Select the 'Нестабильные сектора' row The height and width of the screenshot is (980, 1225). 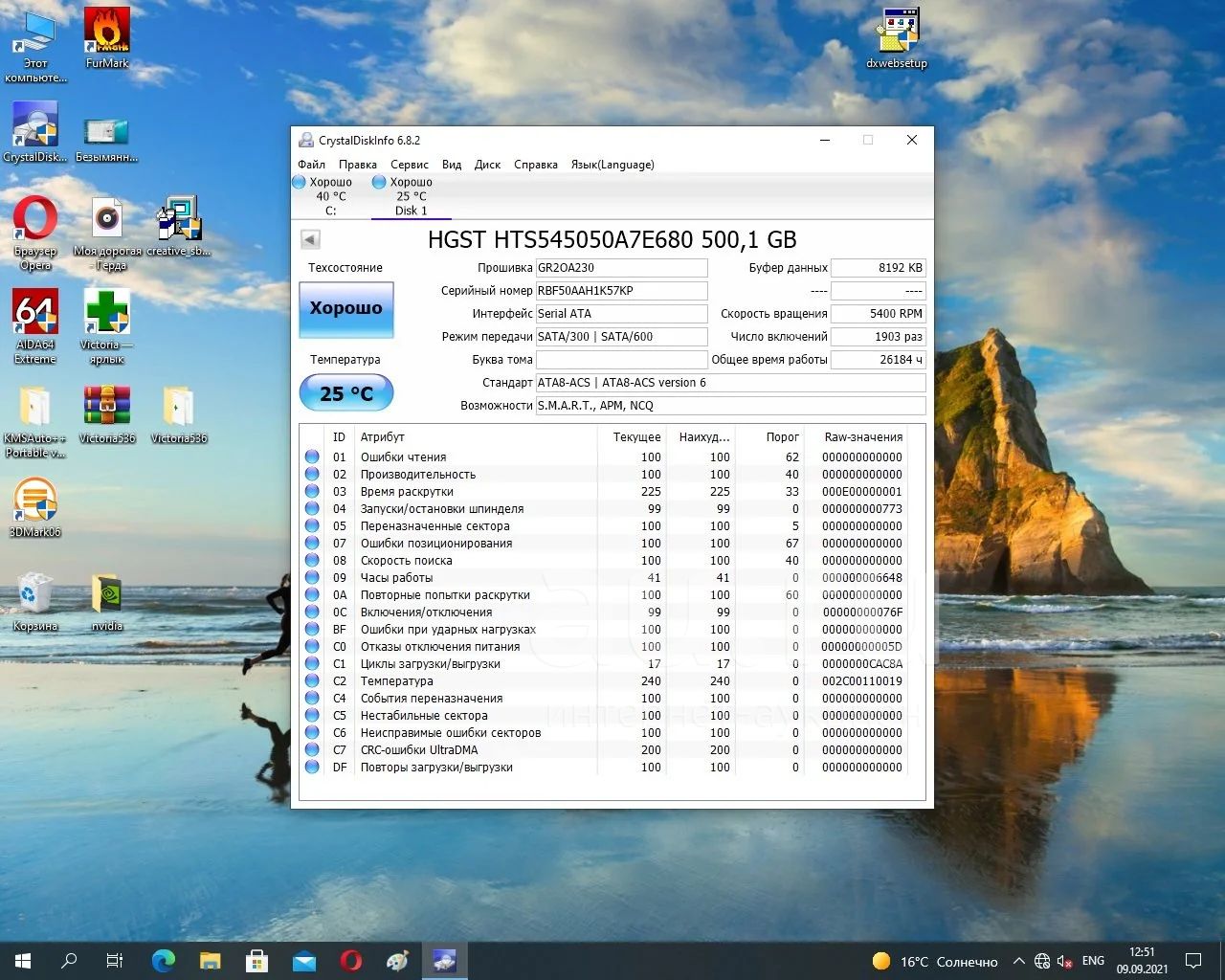click(603, 715)
